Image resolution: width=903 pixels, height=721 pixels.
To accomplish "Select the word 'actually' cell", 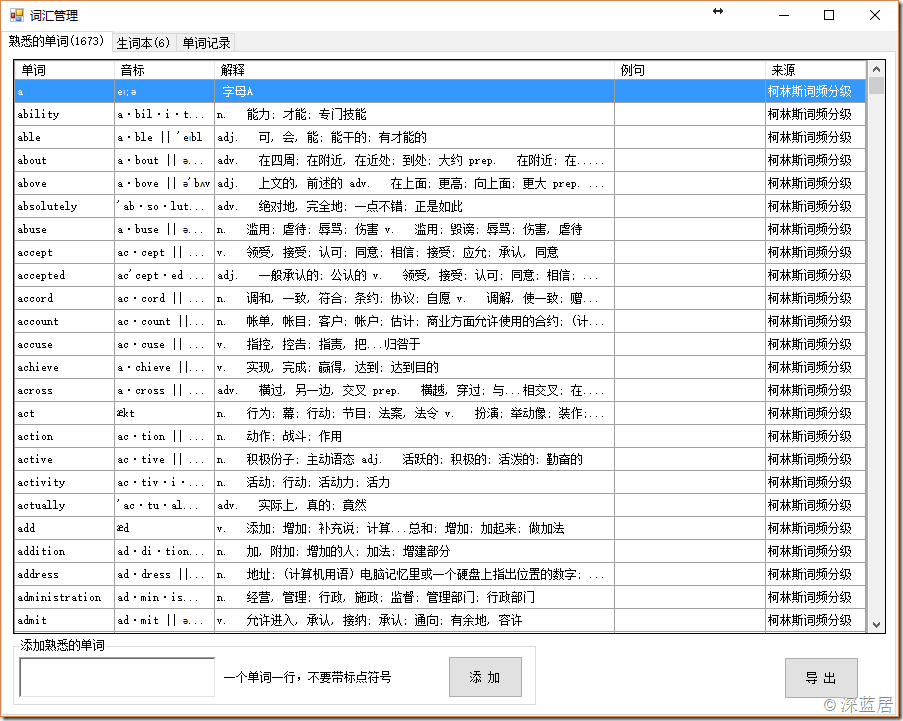I will (64, 506).
